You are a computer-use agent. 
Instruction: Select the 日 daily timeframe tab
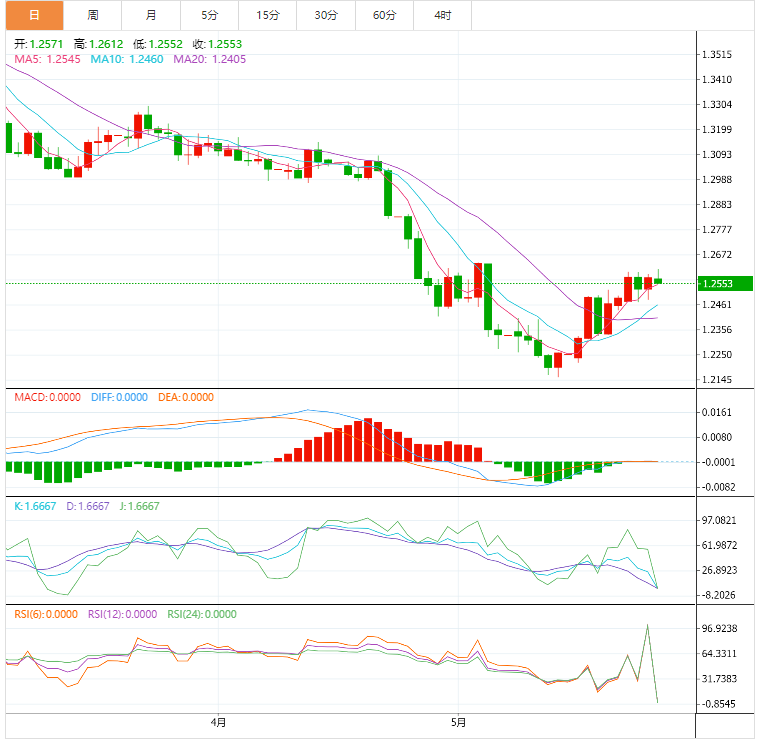34,15
